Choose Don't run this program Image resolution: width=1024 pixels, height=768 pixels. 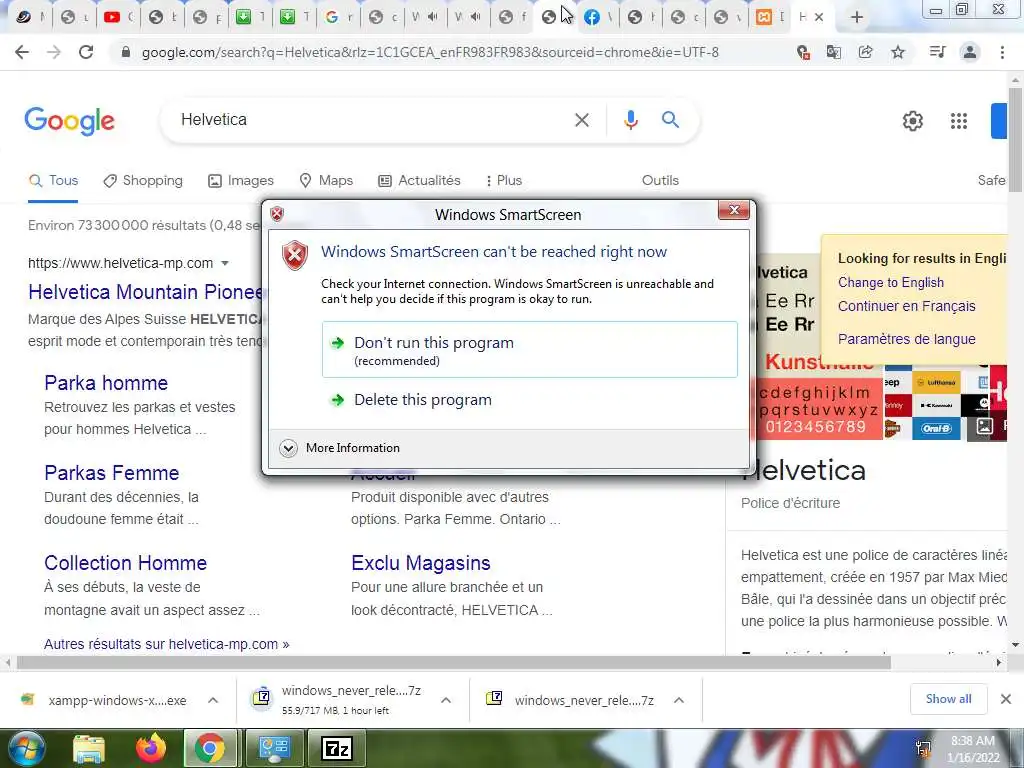(530, 349)
